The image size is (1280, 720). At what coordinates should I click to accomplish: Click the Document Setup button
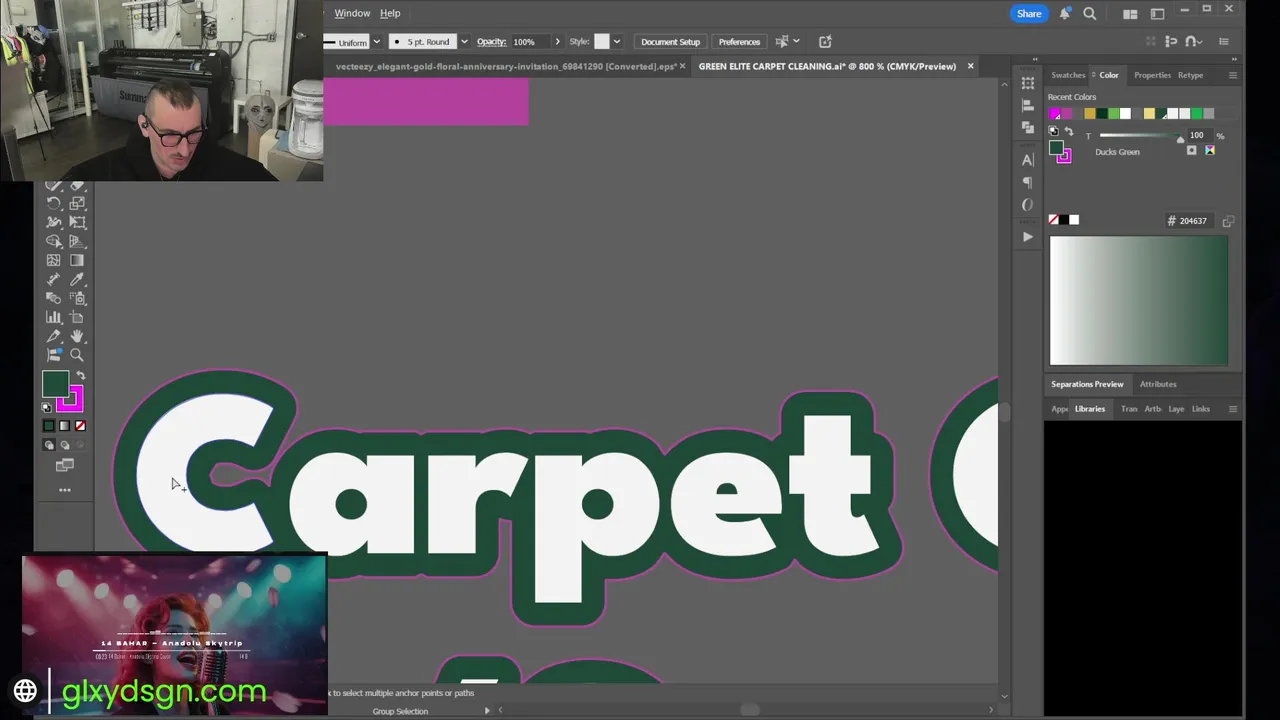point(670,42)
